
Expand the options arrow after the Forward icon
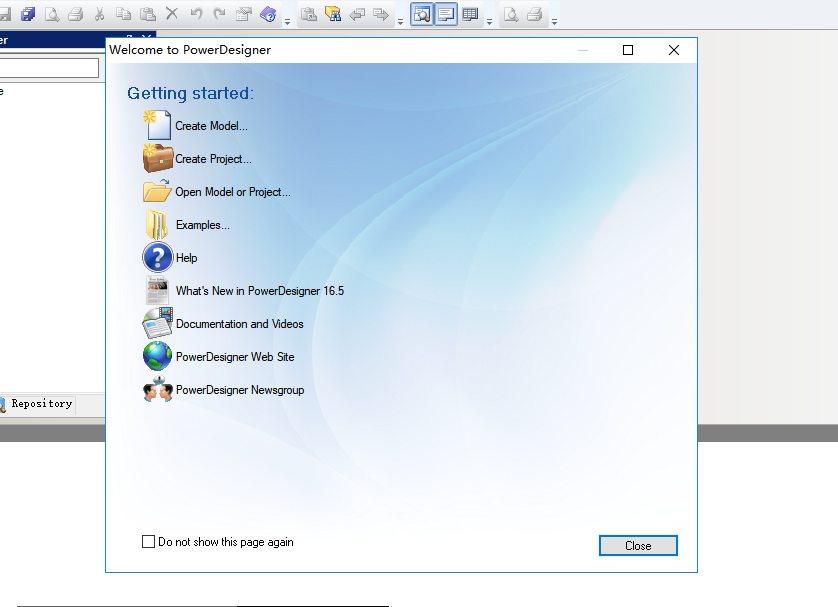(x=400, y=22)
